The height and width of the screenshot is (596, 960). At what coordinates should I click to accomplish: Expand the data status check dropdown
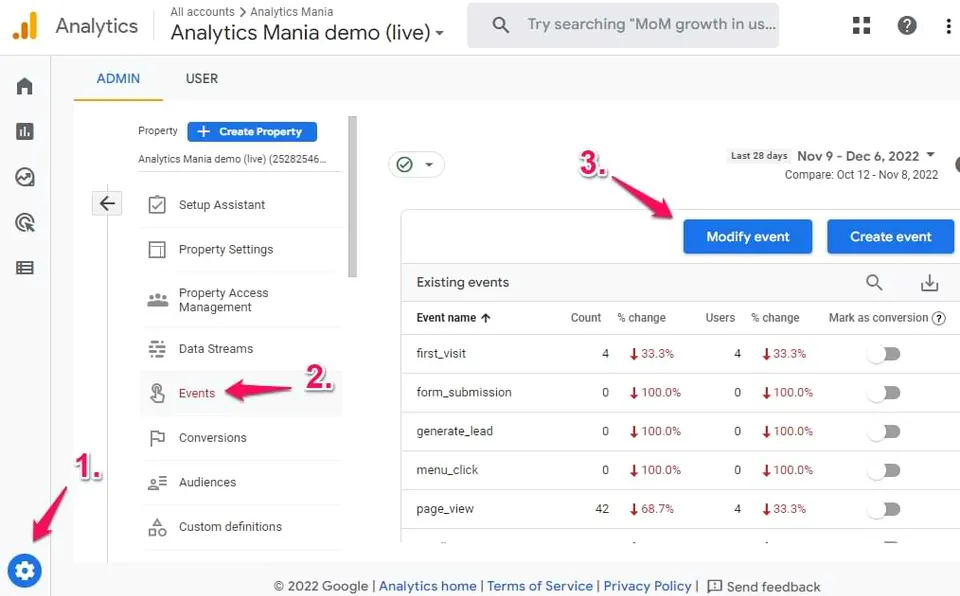point(416,164)
